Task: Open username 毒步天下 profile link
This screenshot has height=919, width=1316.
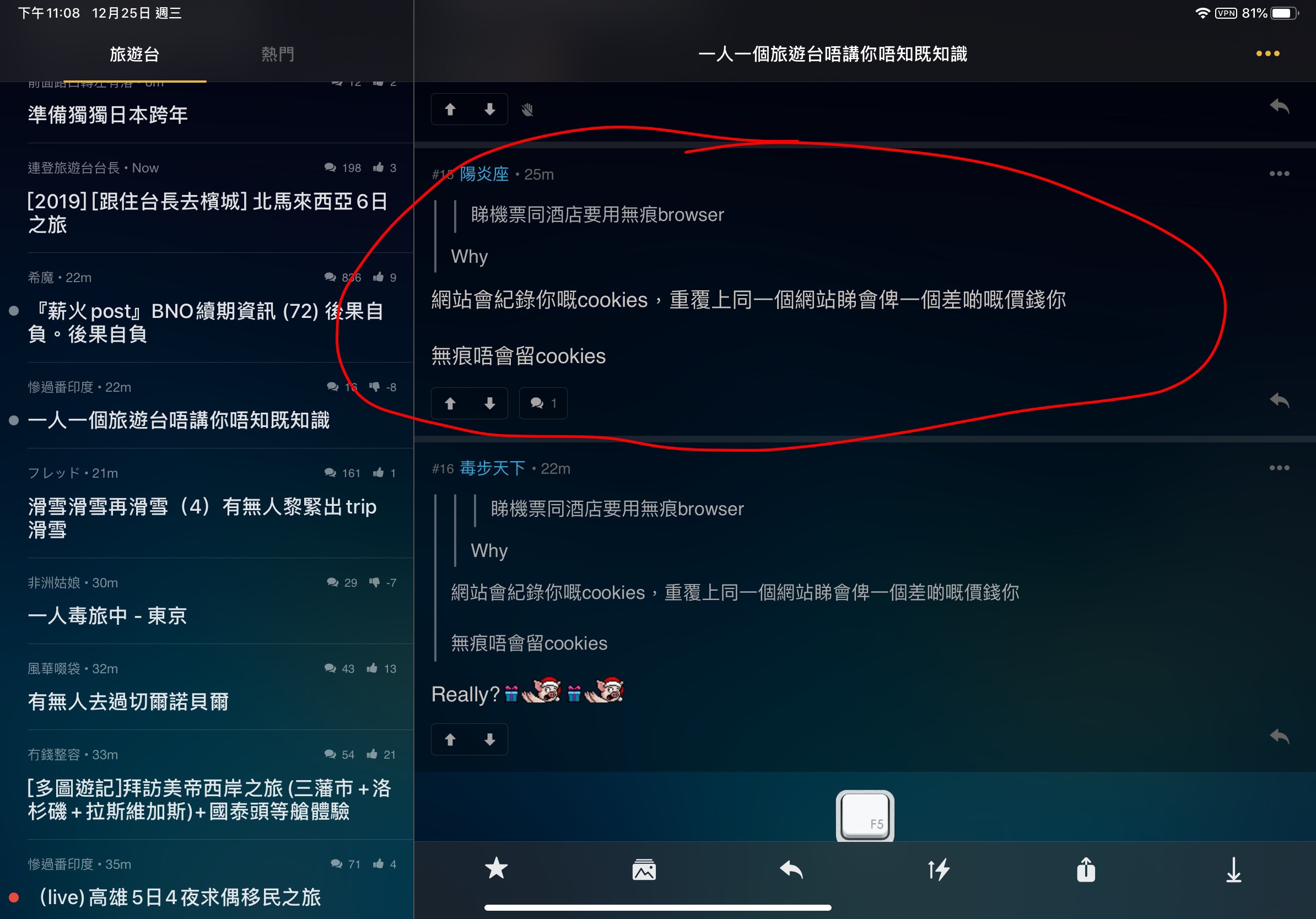Action: click(x=492, y=468)
